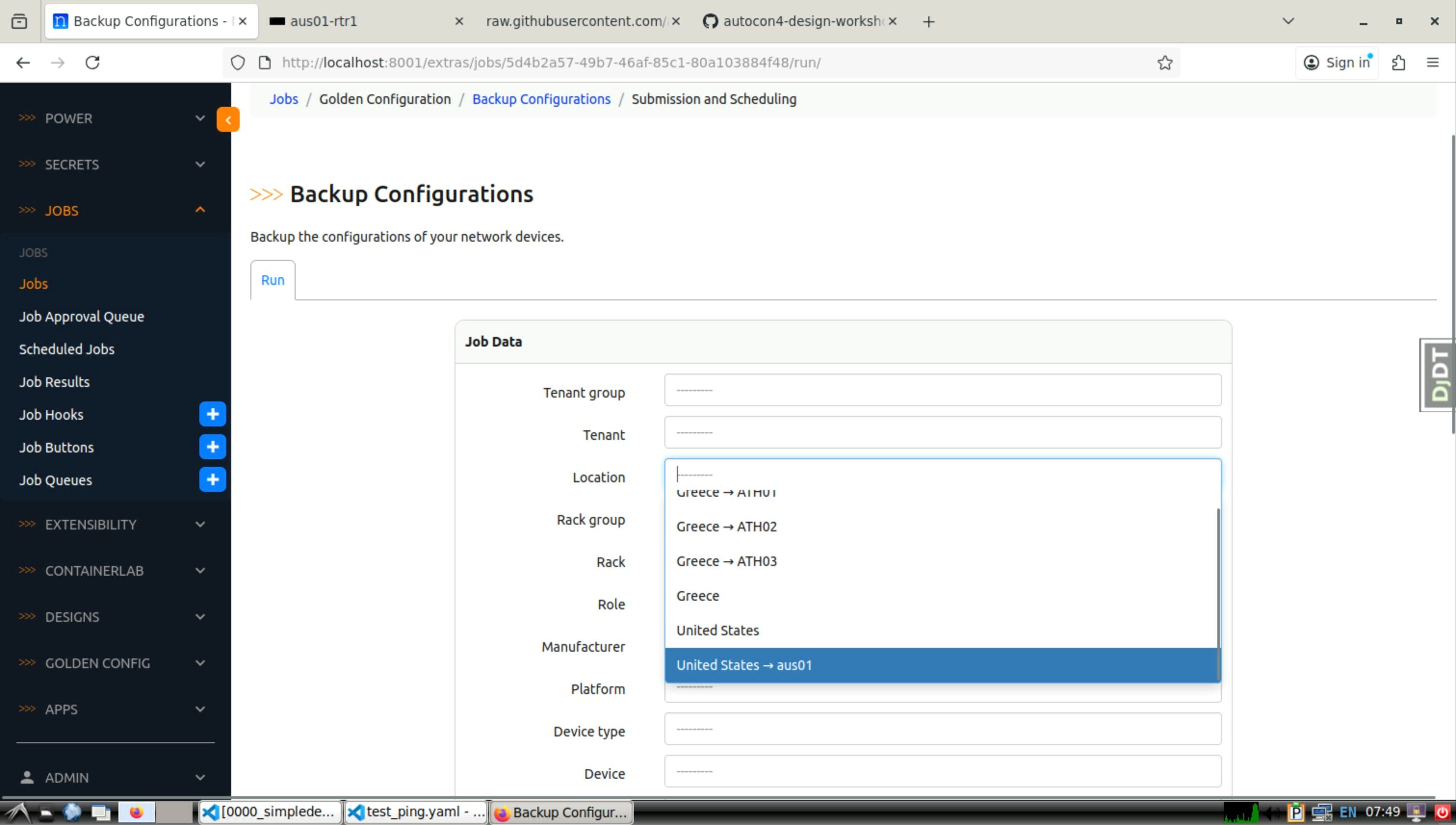
Task: Click the Job Buttons add plus icon
Action: [212, 447]
